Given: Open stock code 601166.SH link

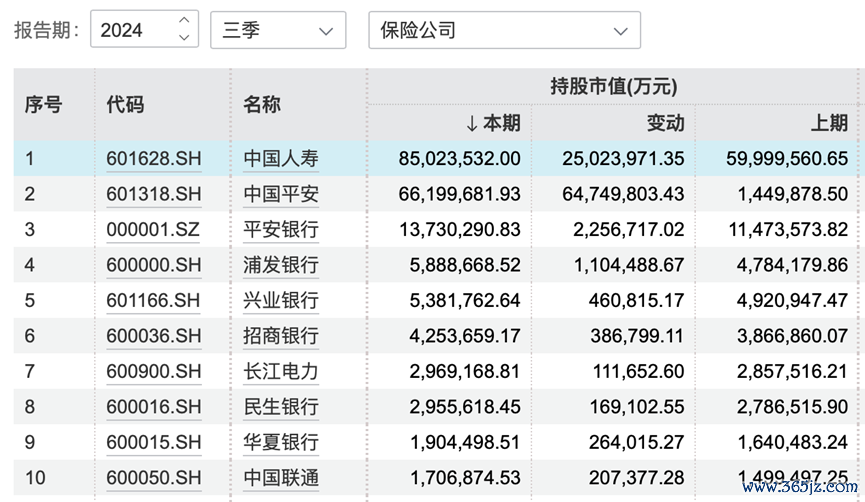Looking at the screenshot, I should 153,301.
